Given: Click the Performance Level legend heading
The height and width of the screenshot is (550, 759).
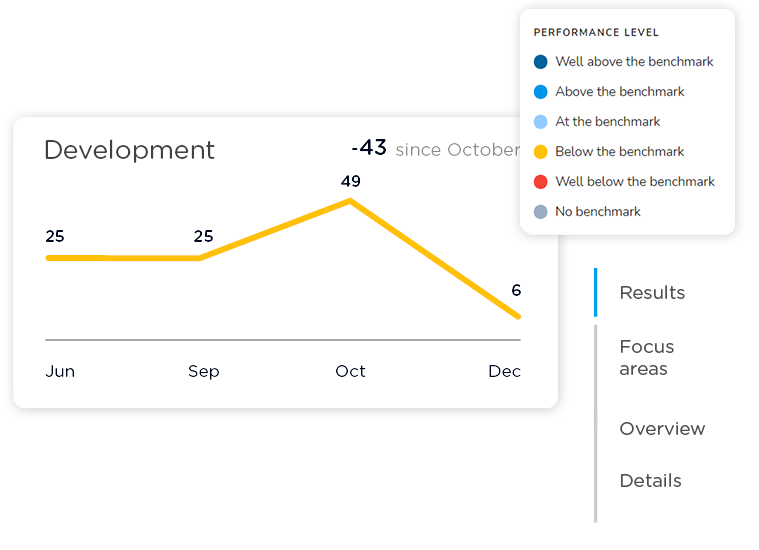Looking at the screenshot, I should (x=596, y=33).
